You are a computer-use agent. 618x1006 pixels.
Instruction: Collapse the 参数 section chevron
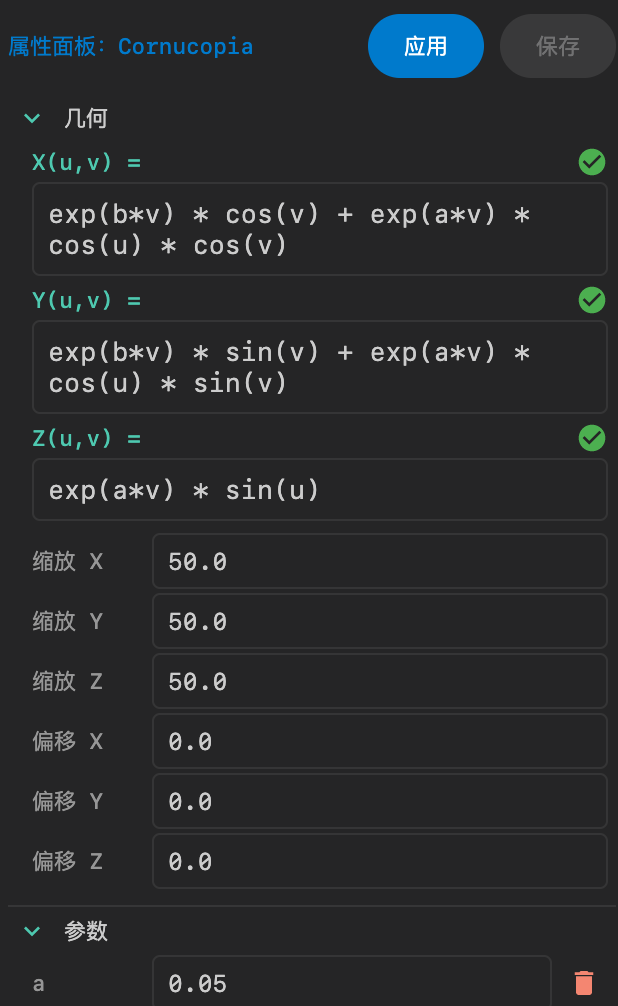(32, 931)
